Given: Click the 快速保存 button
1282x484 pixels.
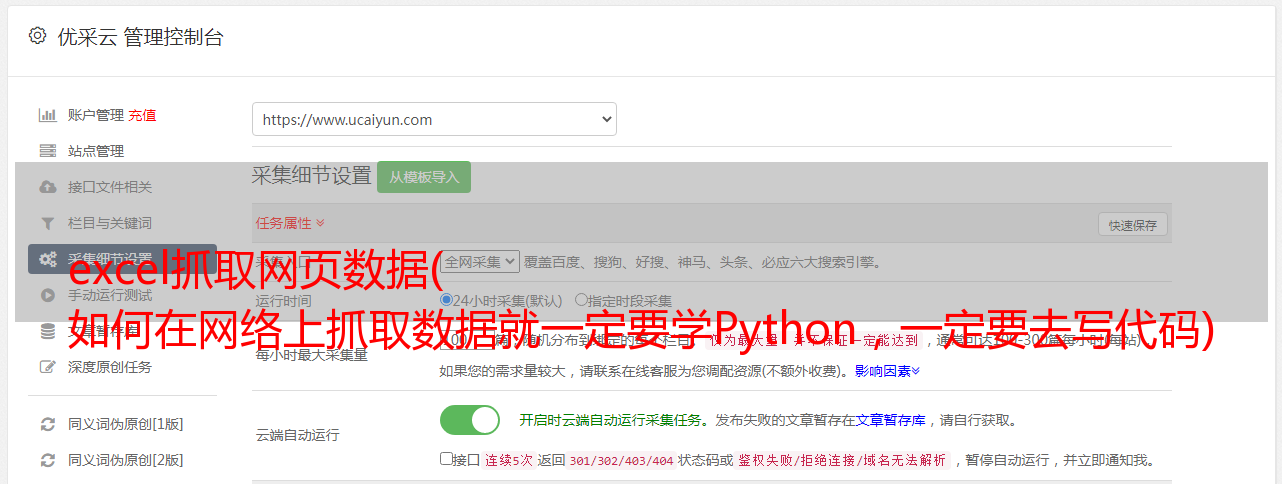Looking at the screenshot, I should pyautogui.click(x=1132, y=225).
